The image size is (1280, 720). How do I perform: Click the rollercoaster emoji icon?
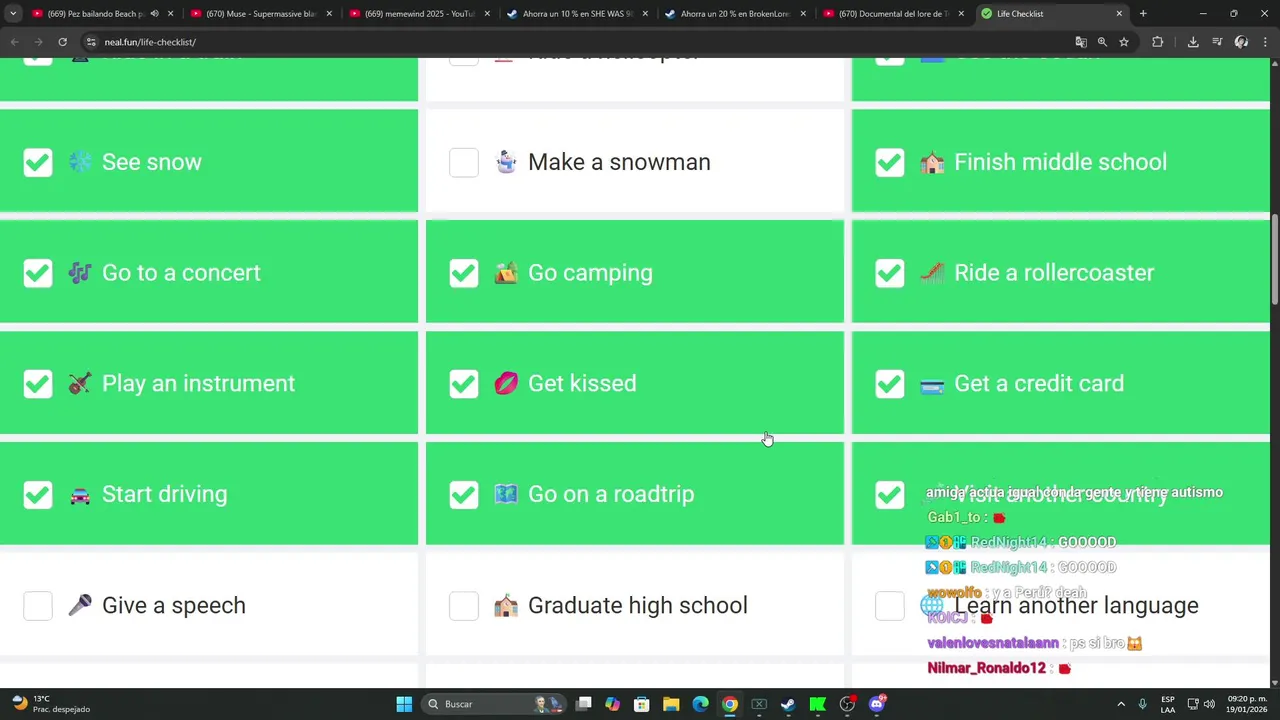[932, 273]
